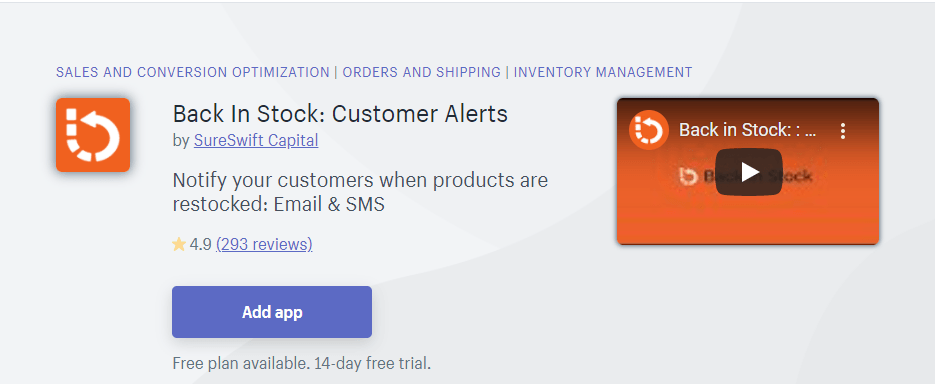Image resolution: width=935 pixels, height=384 pixels.
Task: Select the Inventory Management category link
Action: [603, 72]
